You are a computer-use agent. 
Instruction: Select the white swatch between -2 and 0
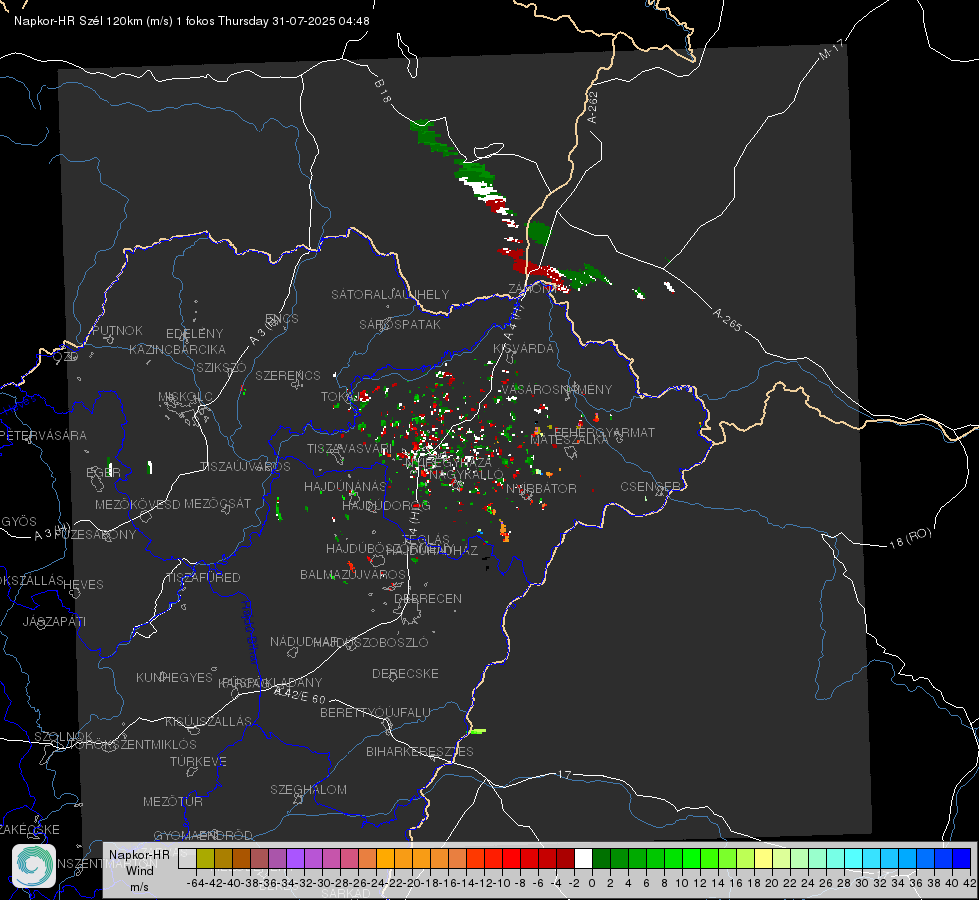tap(583, 858)
